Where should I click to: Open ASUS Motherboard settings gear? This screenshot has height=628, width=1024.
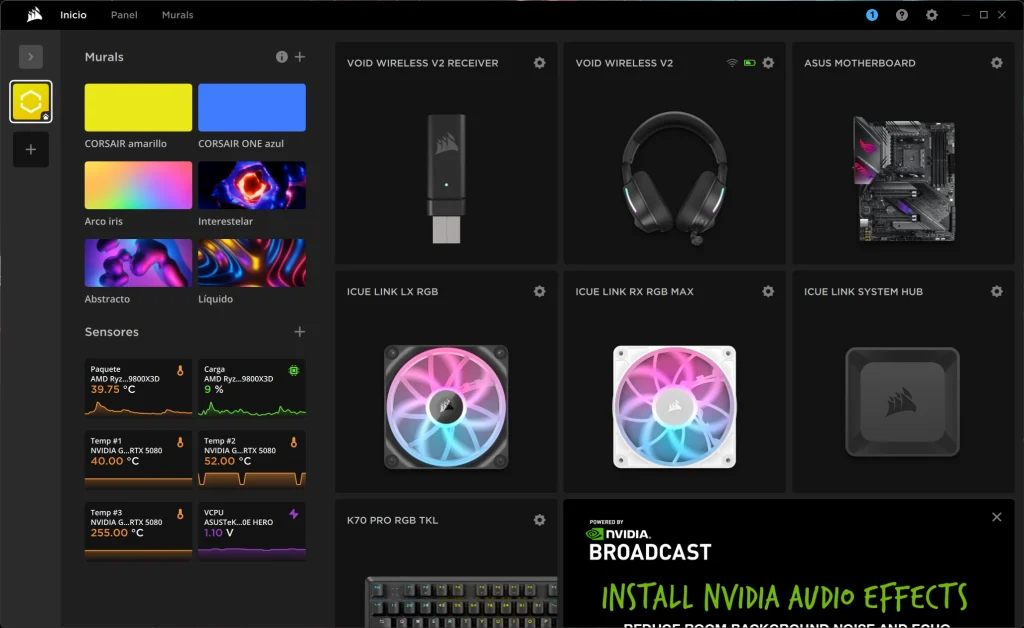tap(997, 63)
